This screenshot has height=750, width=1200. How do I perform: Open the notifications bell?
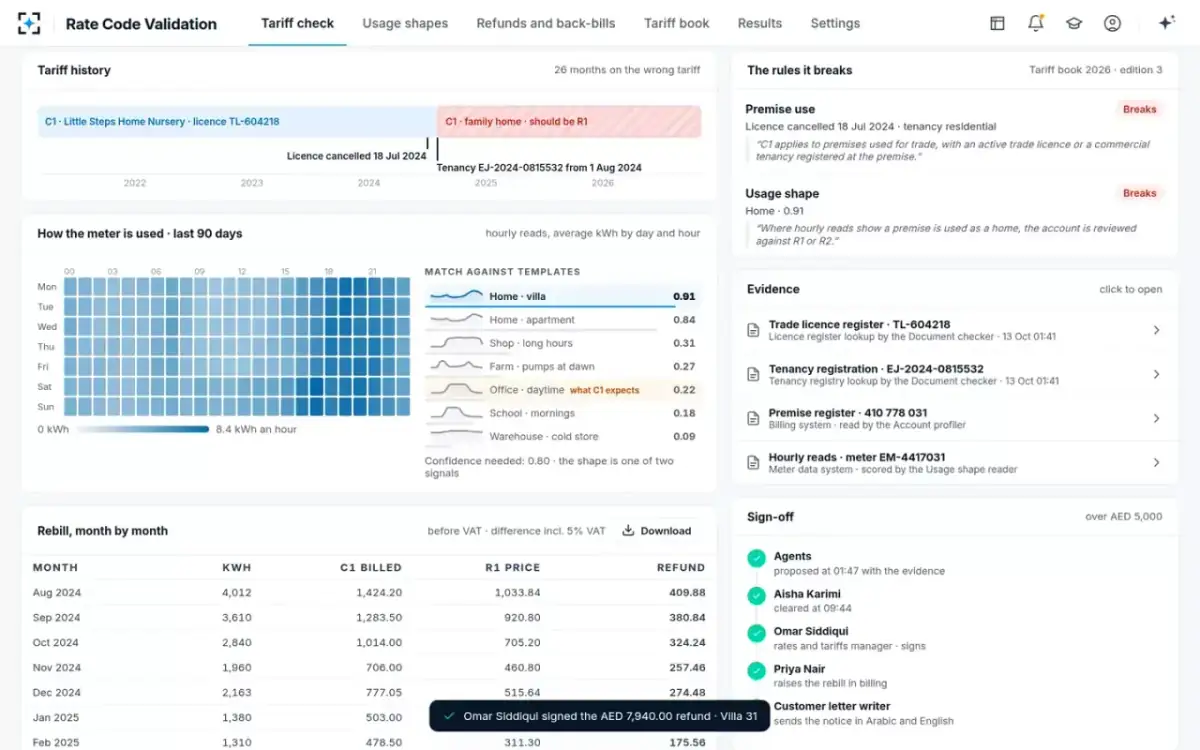(1035, 23)
